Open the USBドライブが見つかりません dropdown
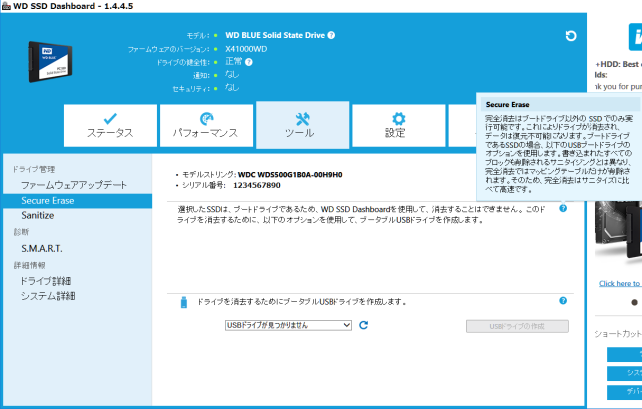The height and width of the screenshot is (409, 642). pos(288,325)
